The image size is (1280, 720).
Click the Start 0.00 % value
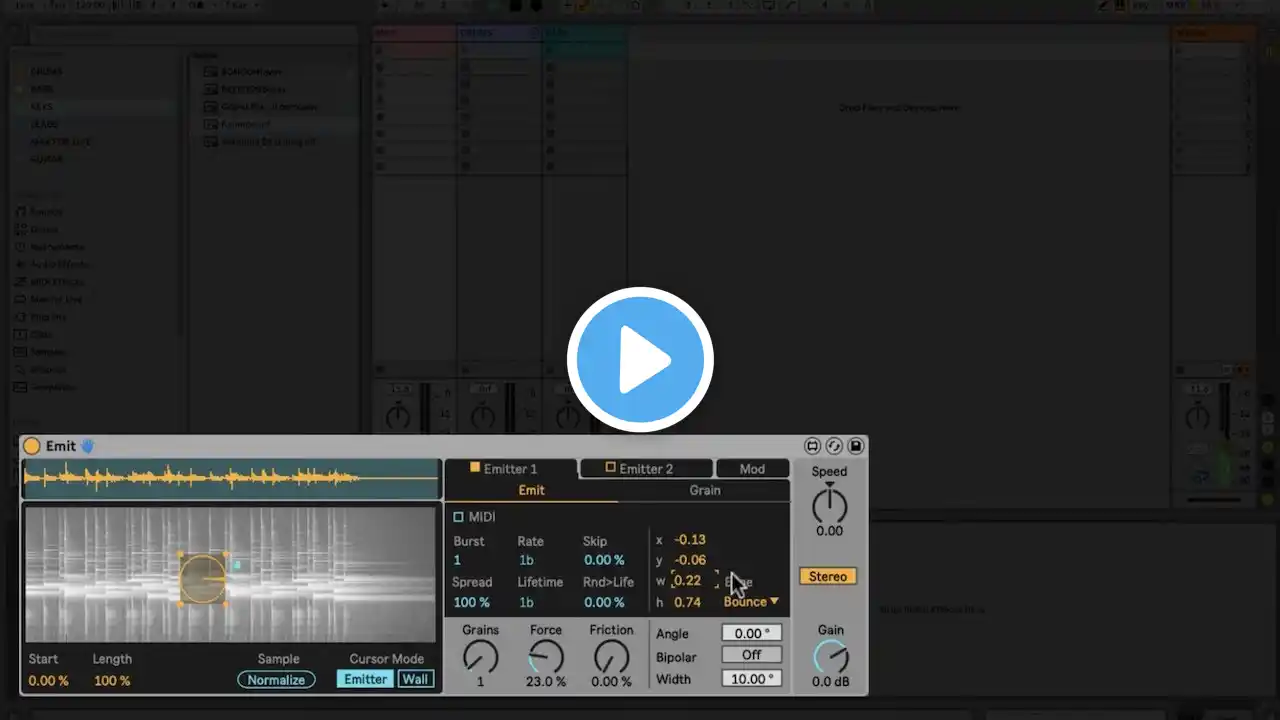click(48, 681)
